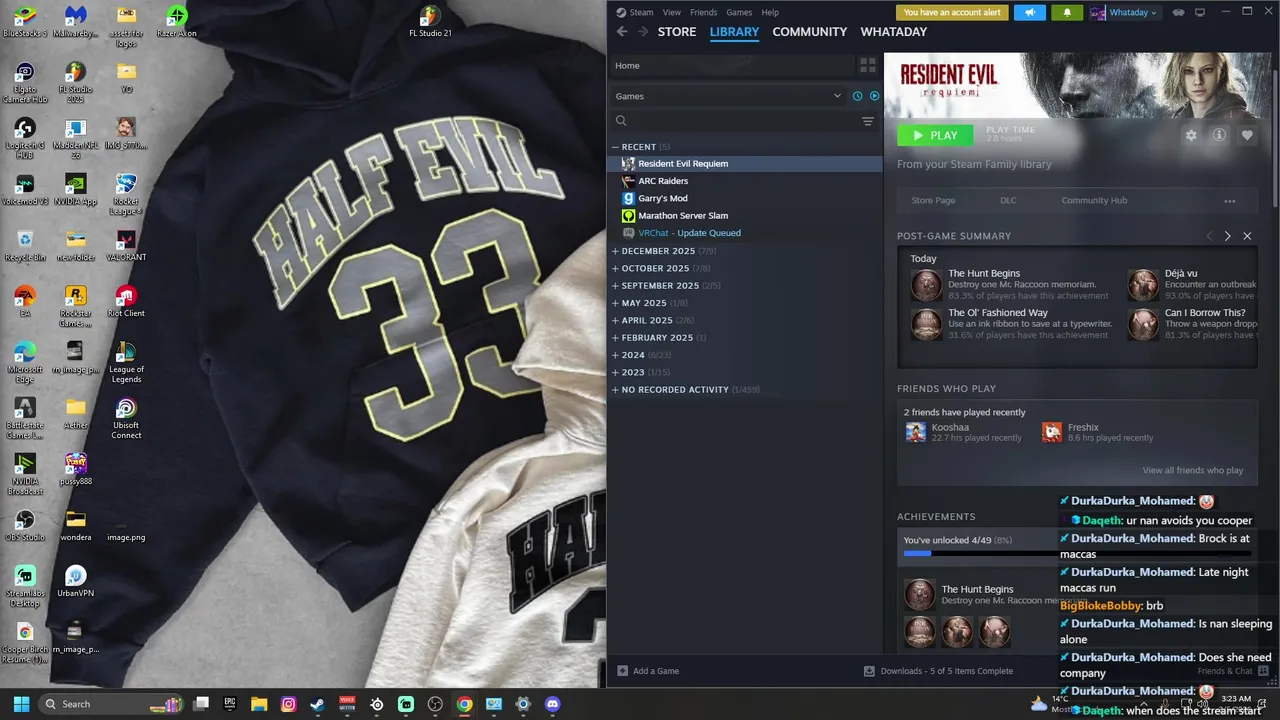Open the Steam announcements megaphone icon
This screenshot has height=720, width=1280.
pyautogui.click(x=1030, y=12)
